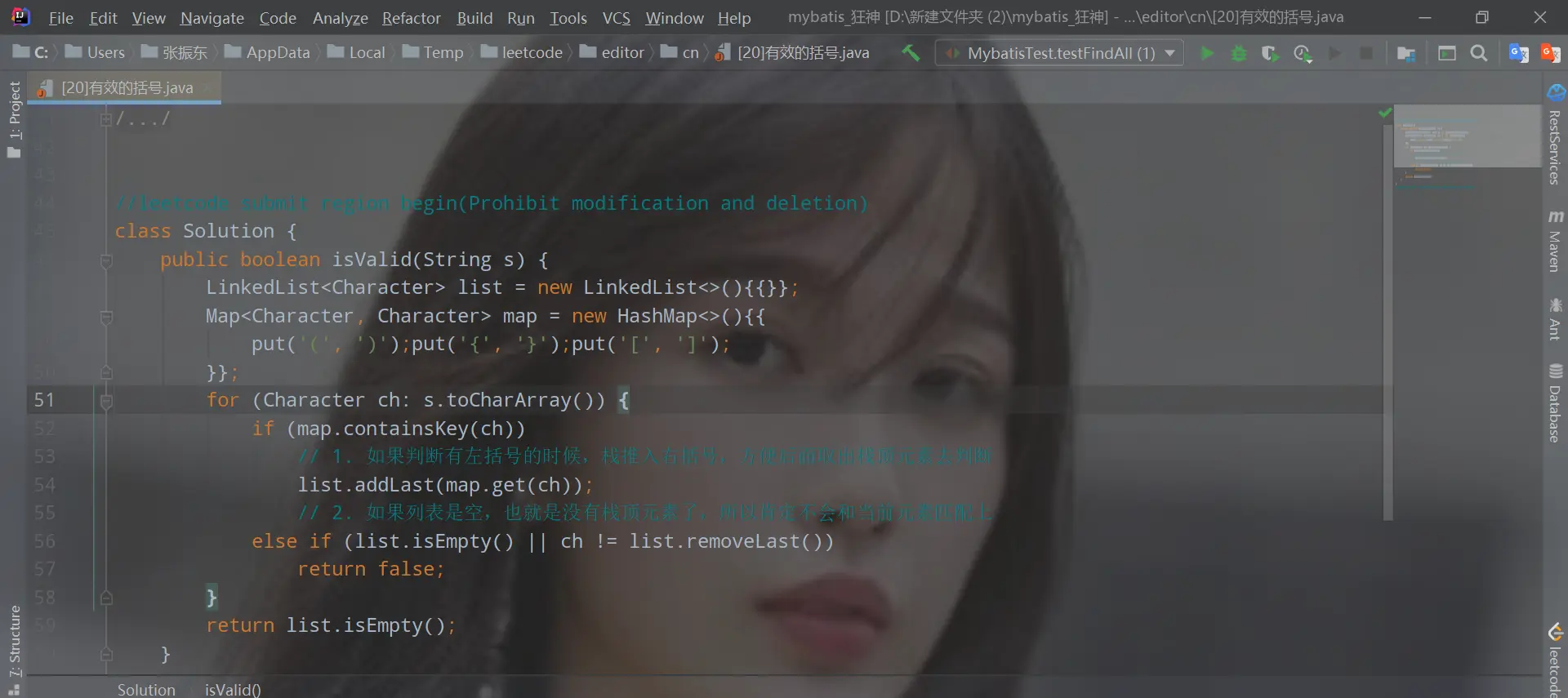Click the Users breadcrumb in navigation bar

coord(96,53)
